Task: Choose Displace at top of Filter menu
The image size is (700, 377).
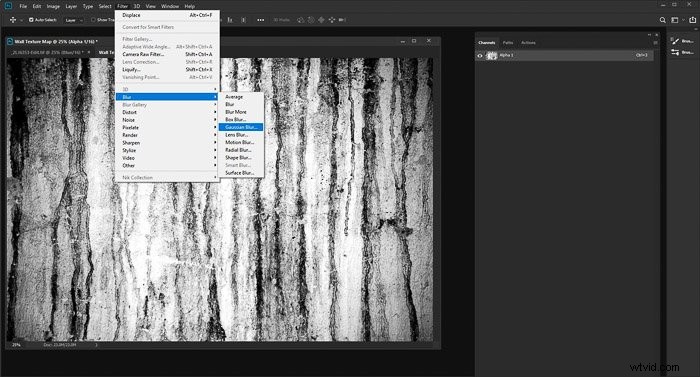Action: click(x=167, y=15)
